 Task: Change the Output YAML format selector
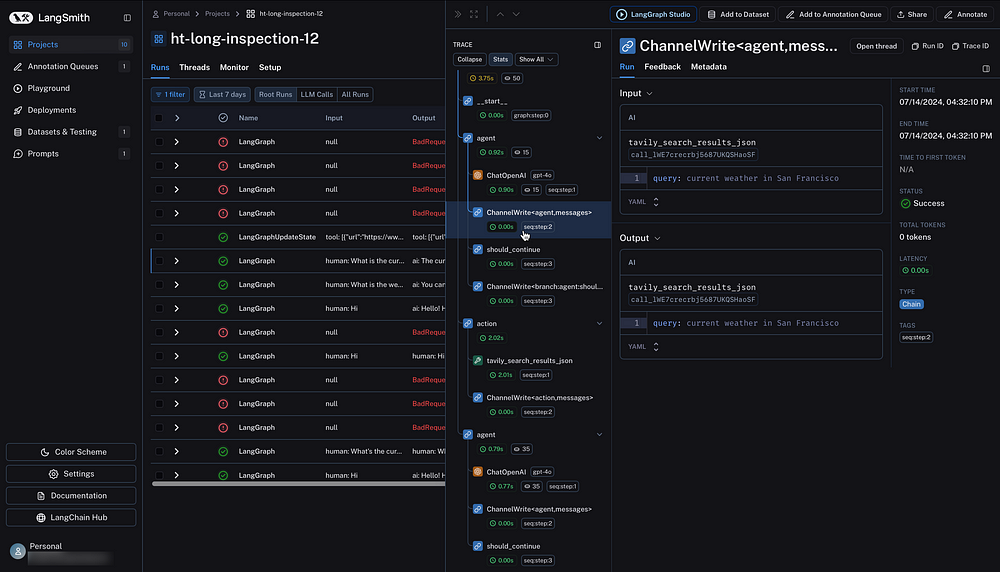(643, 346)
